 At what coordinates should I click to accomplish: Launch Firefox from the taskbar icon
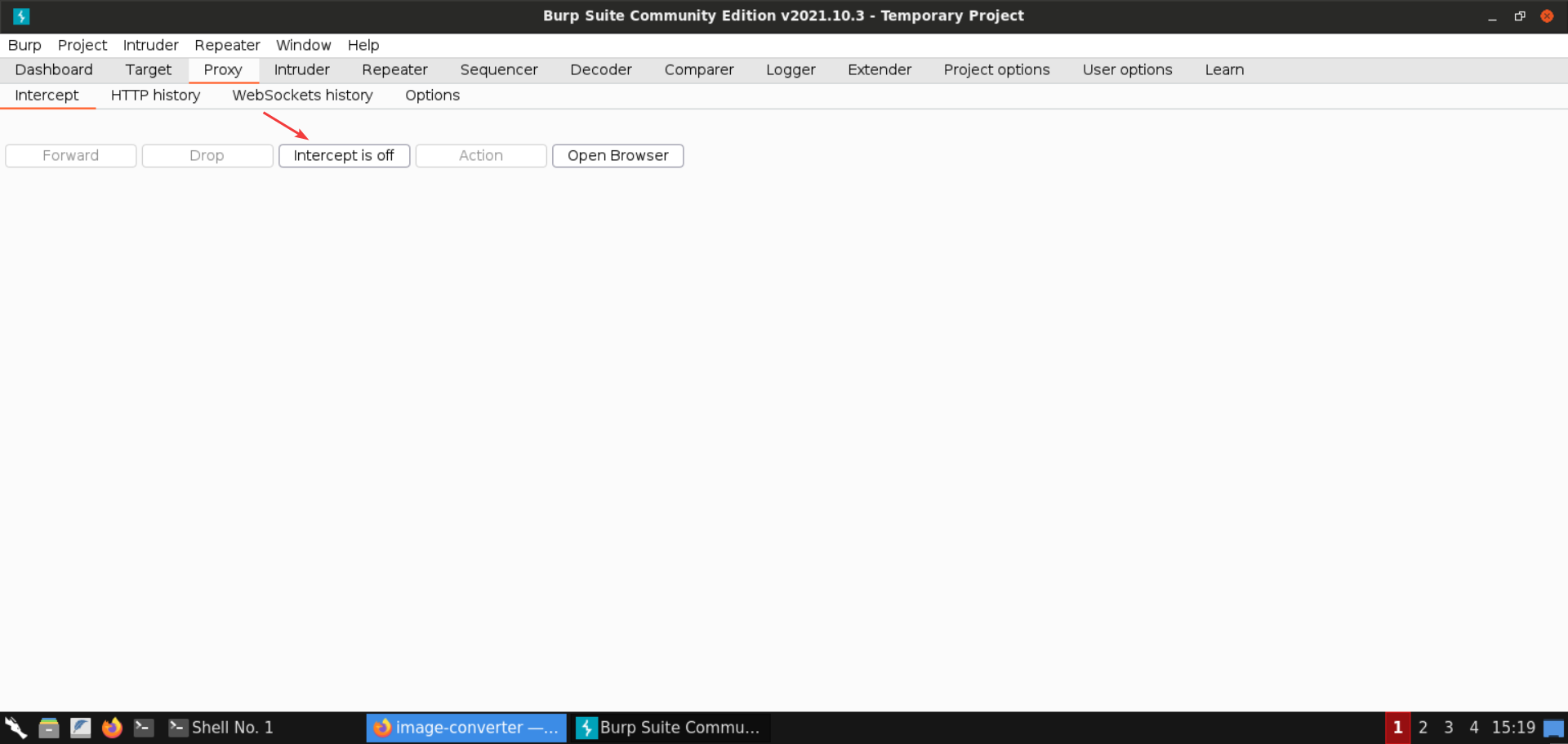pyautogui.click(x=112, y=727)
